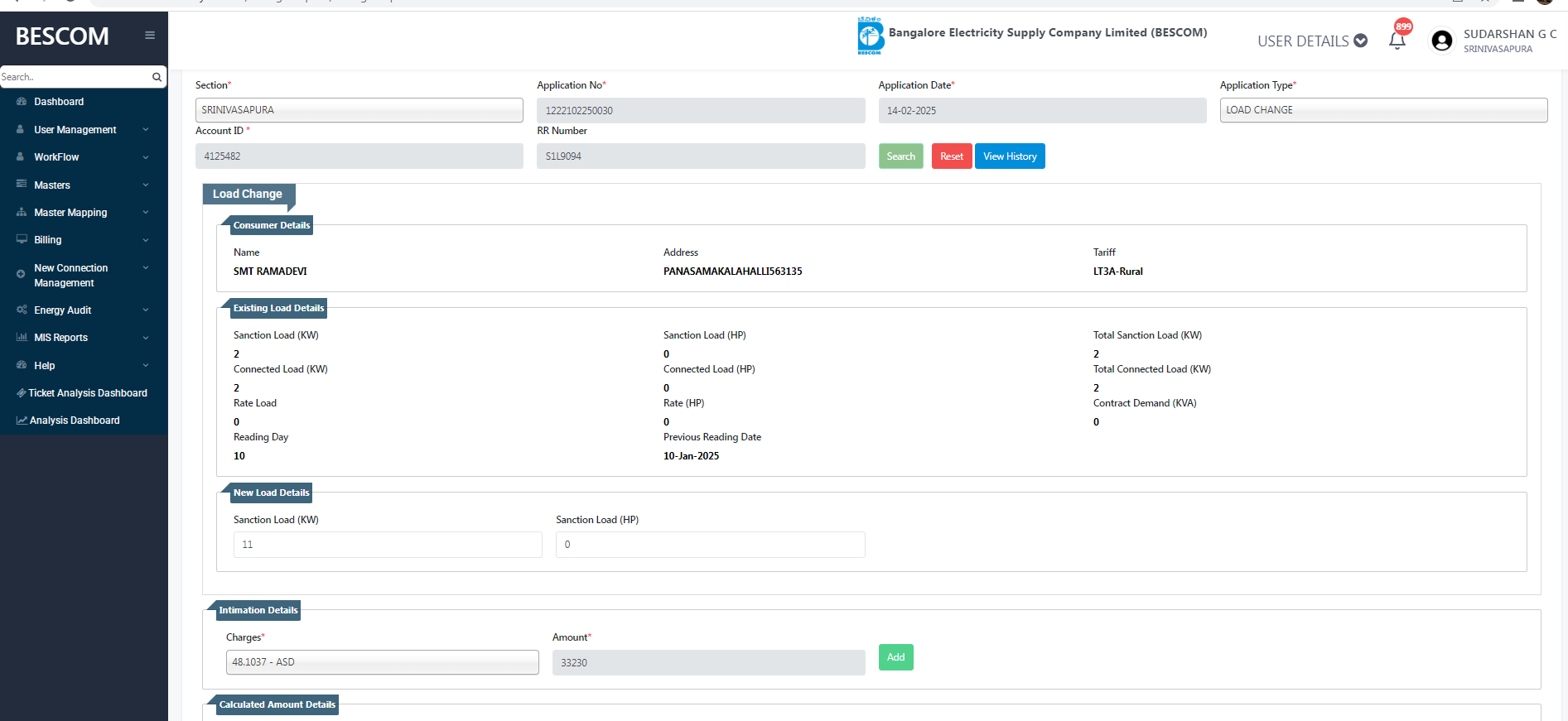Click the Intimation Details header
The width and height of the screenshot is (1568, 721).
[x=258, y=610]
